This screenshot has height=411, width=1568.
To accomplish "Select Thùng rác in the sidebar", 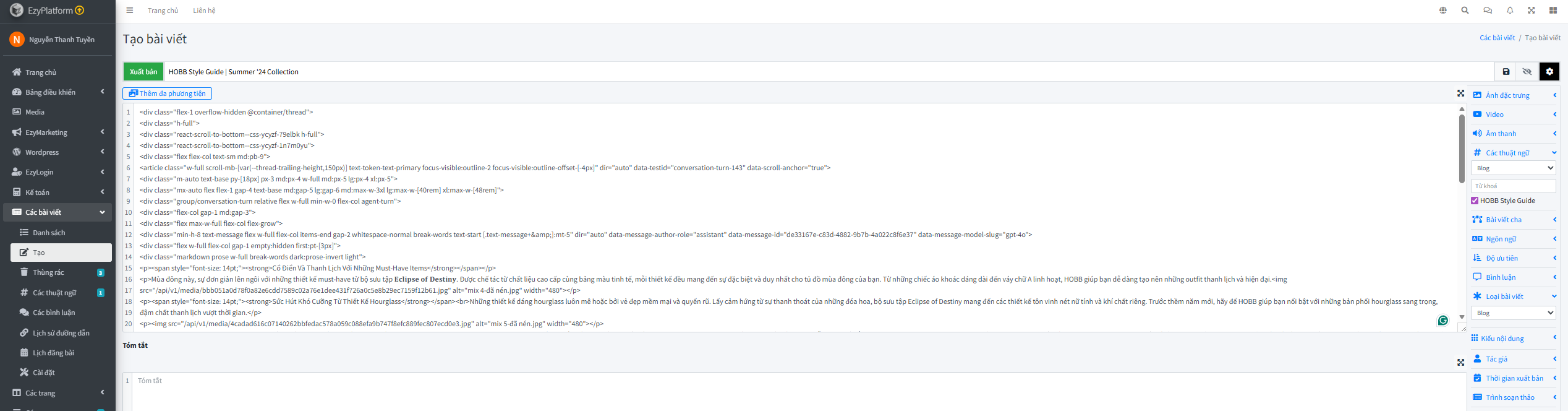I will pyautogui.click(x=48, y=272).
